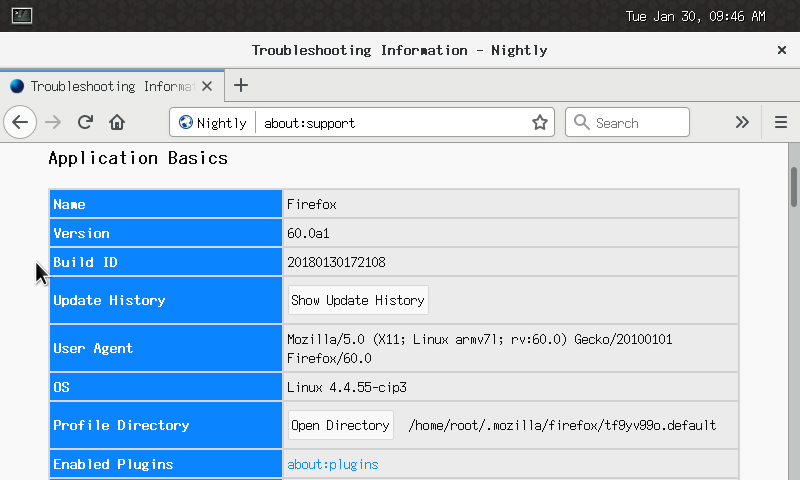Click the Open Directory button
This screenshot has width=800, height=480.
point(340,425)
